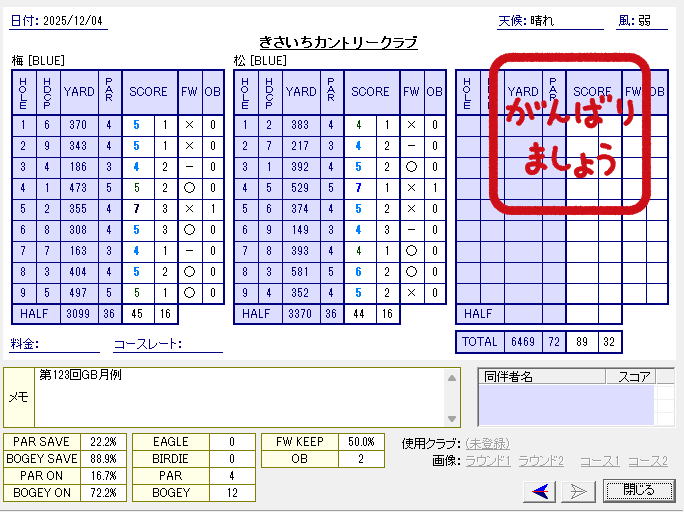Click the スコア column header in companion list
This screenshot has height=512, width=684.
(x=635, y=377)
